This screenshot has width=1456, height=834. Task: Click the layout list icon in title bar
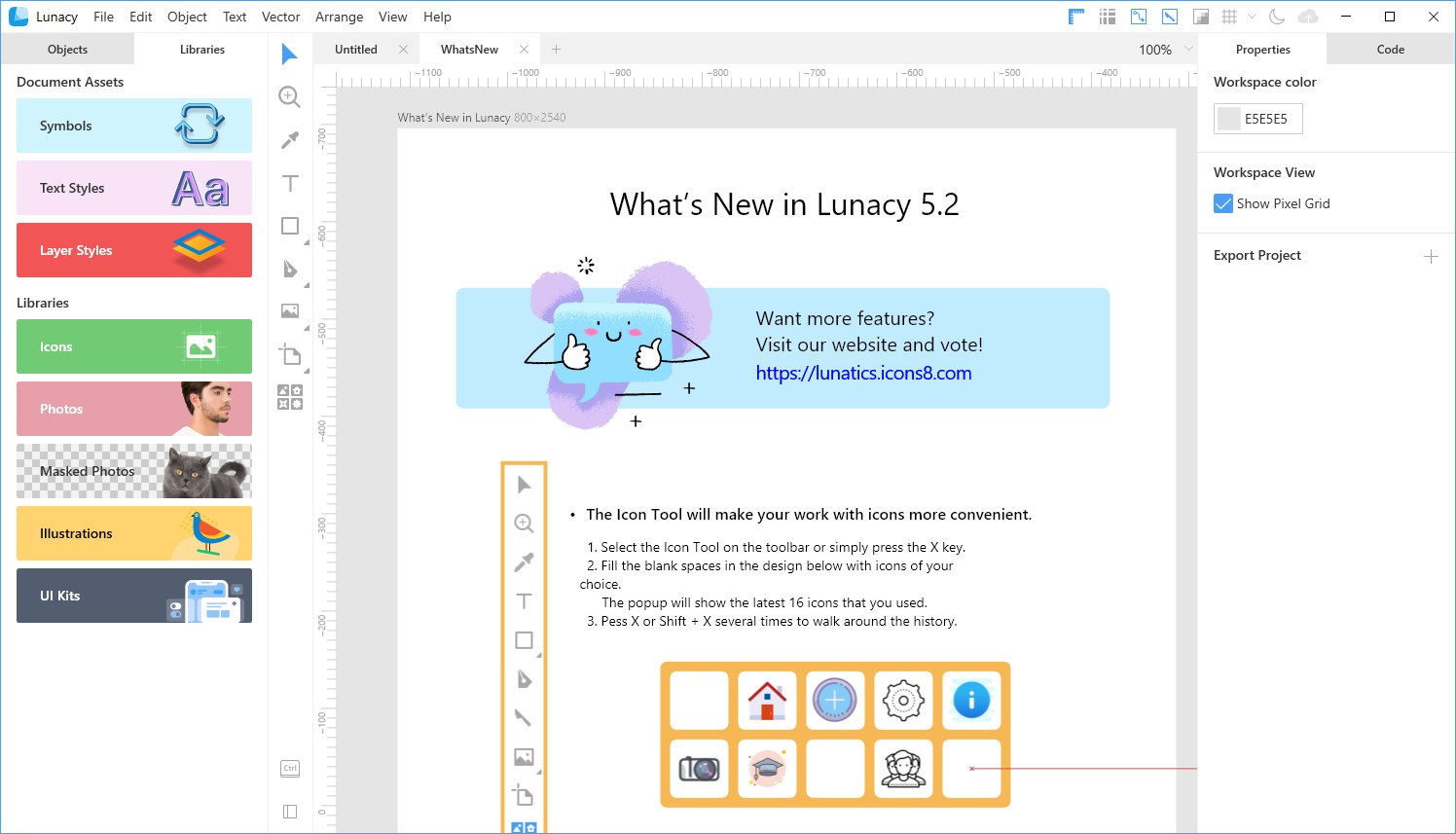1108,17
